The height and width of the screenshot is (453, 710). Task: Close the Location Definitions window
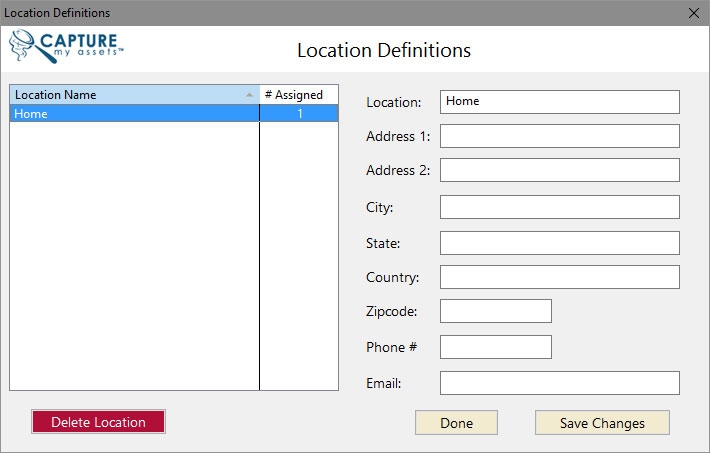tap(694, 13)
